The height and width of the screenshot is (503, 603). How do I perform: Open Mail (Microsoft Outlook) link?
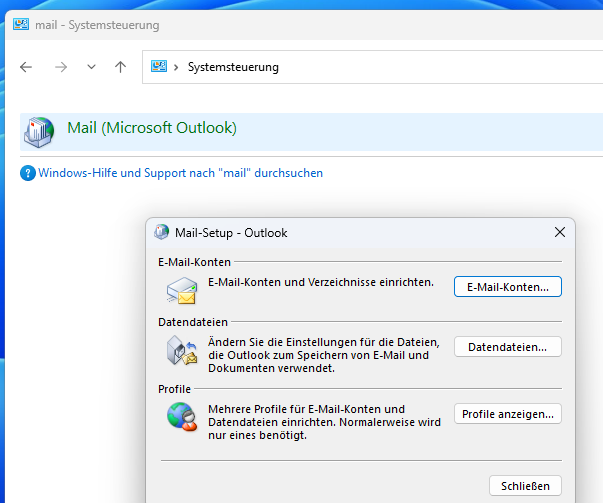click(152, 128)
